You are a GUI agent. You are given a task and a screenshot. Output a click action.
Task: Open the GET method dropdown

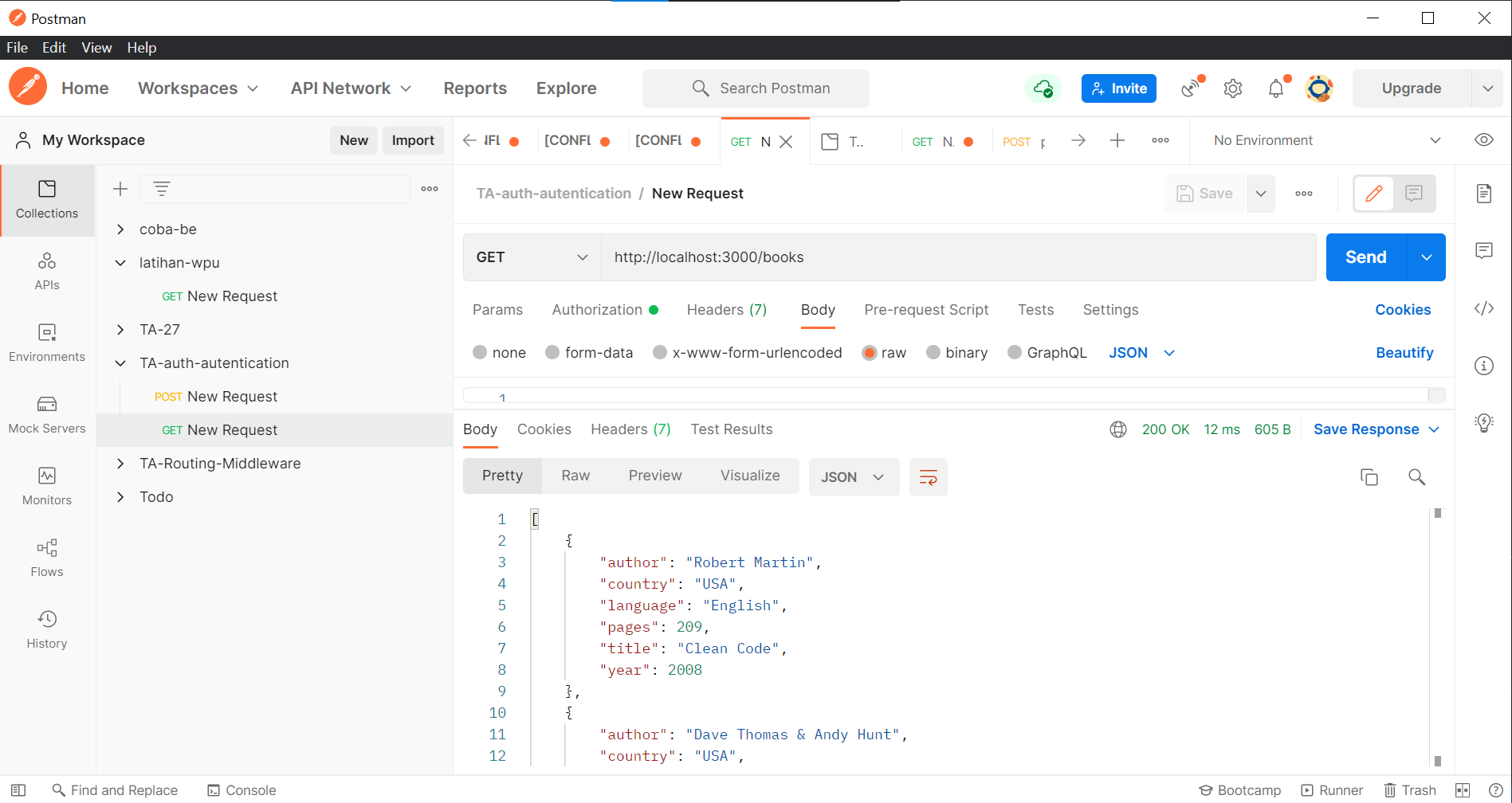[x=531, y=257]
